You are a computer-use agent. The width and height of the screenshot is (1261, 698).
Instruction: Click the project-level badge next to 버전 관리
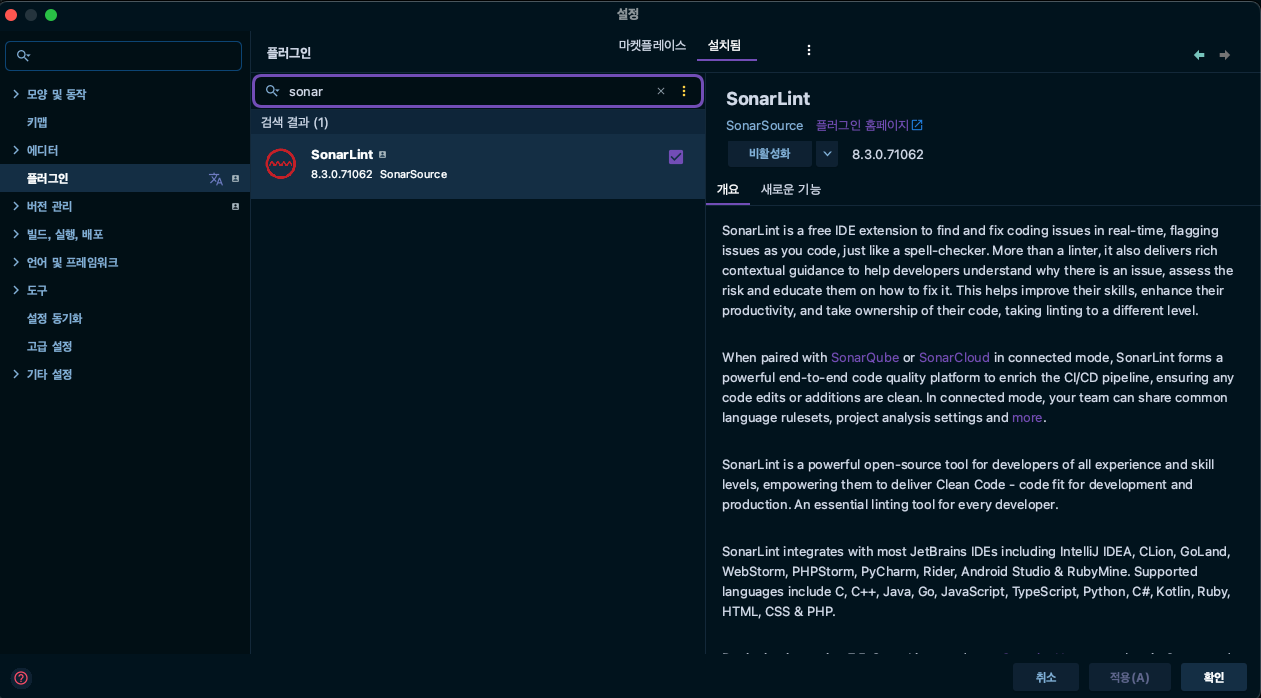pos(235,207)
